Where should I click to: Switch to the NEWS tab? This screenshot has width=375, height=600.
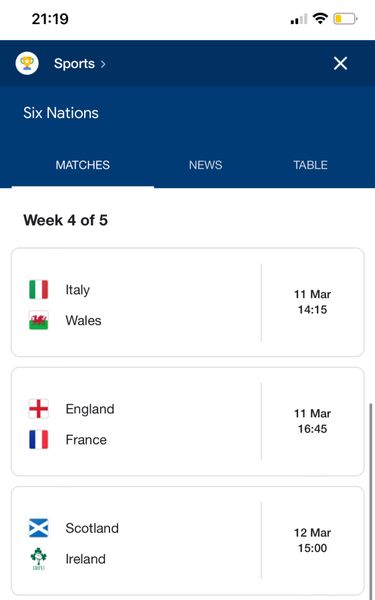[x=205, y=165]
